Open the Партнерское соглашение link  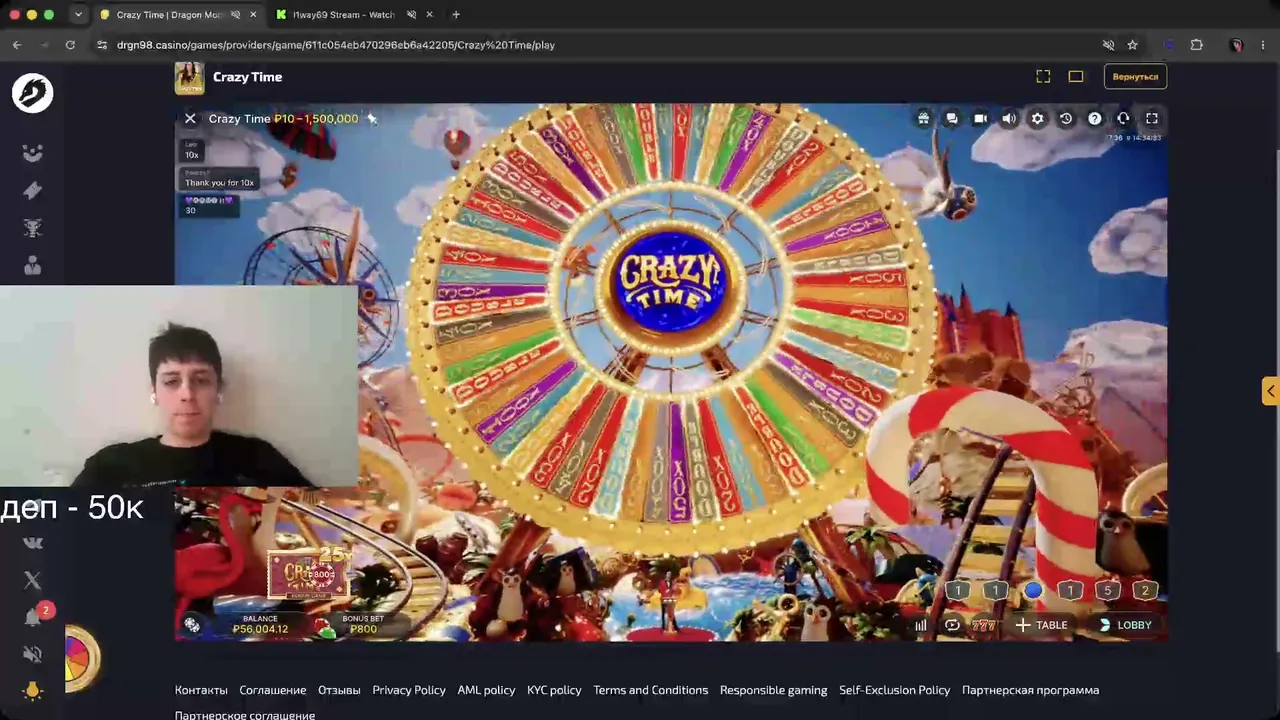pos(245,714)
